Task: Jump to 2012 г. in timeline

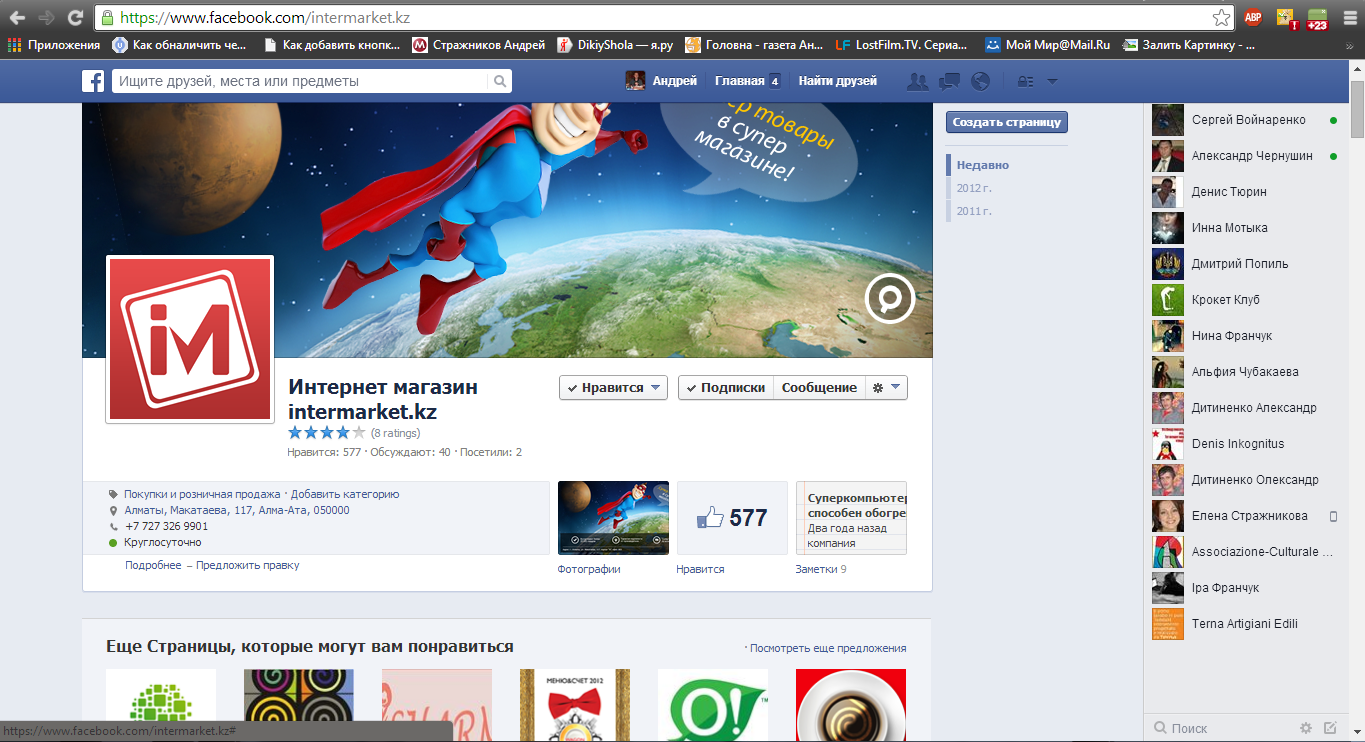Action: [x=974, y=188]
